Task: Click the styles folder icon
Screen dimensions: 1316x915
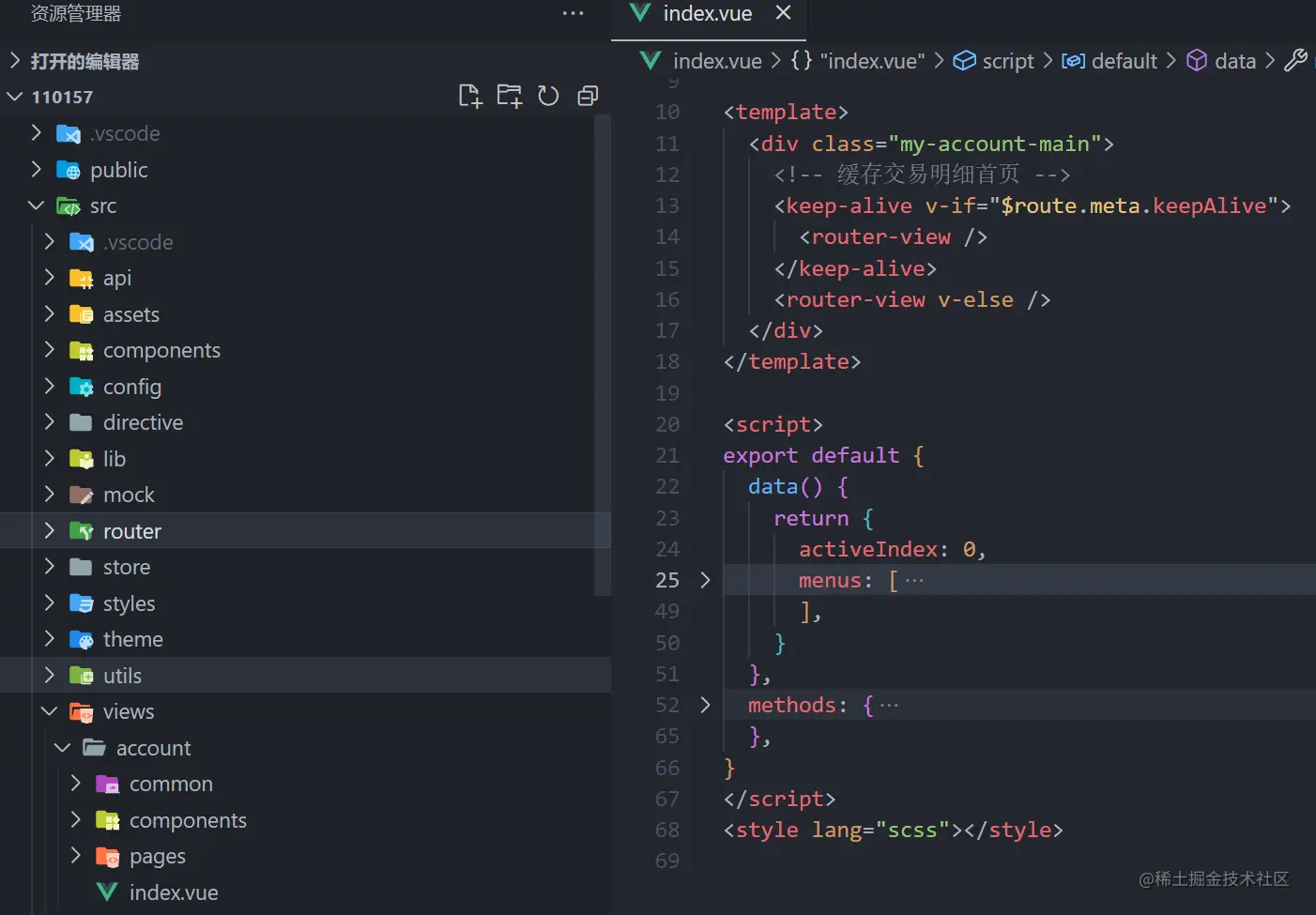Action: 82,603
